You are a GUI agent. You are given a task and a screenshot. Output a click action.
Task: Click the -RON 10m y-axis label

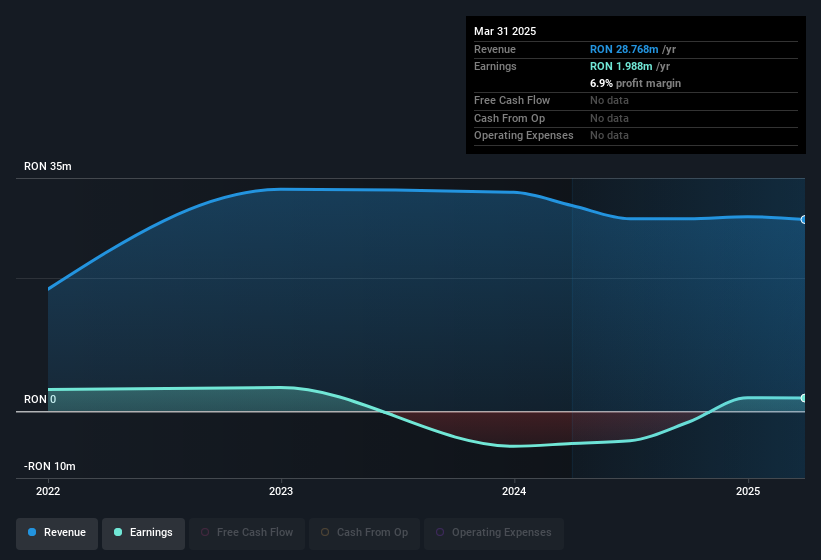(50, 466)
